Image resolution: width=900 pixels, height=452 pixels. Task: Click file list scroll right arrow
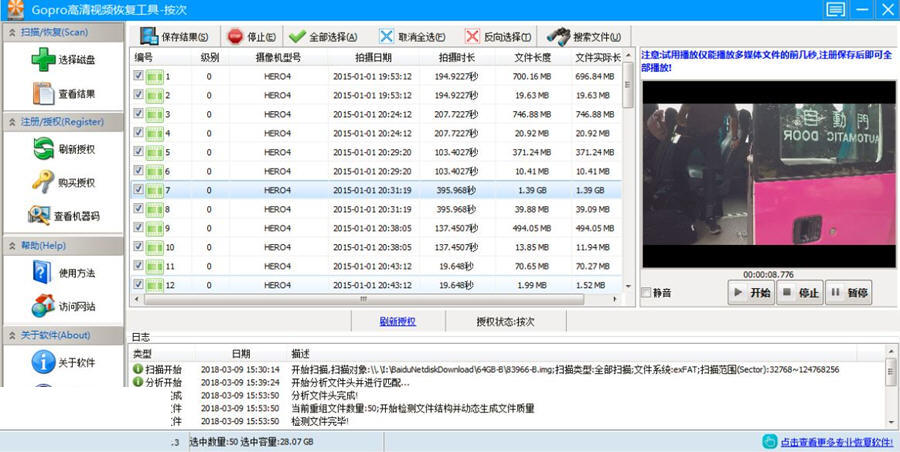pyautogui.click(x=616, y=299)
